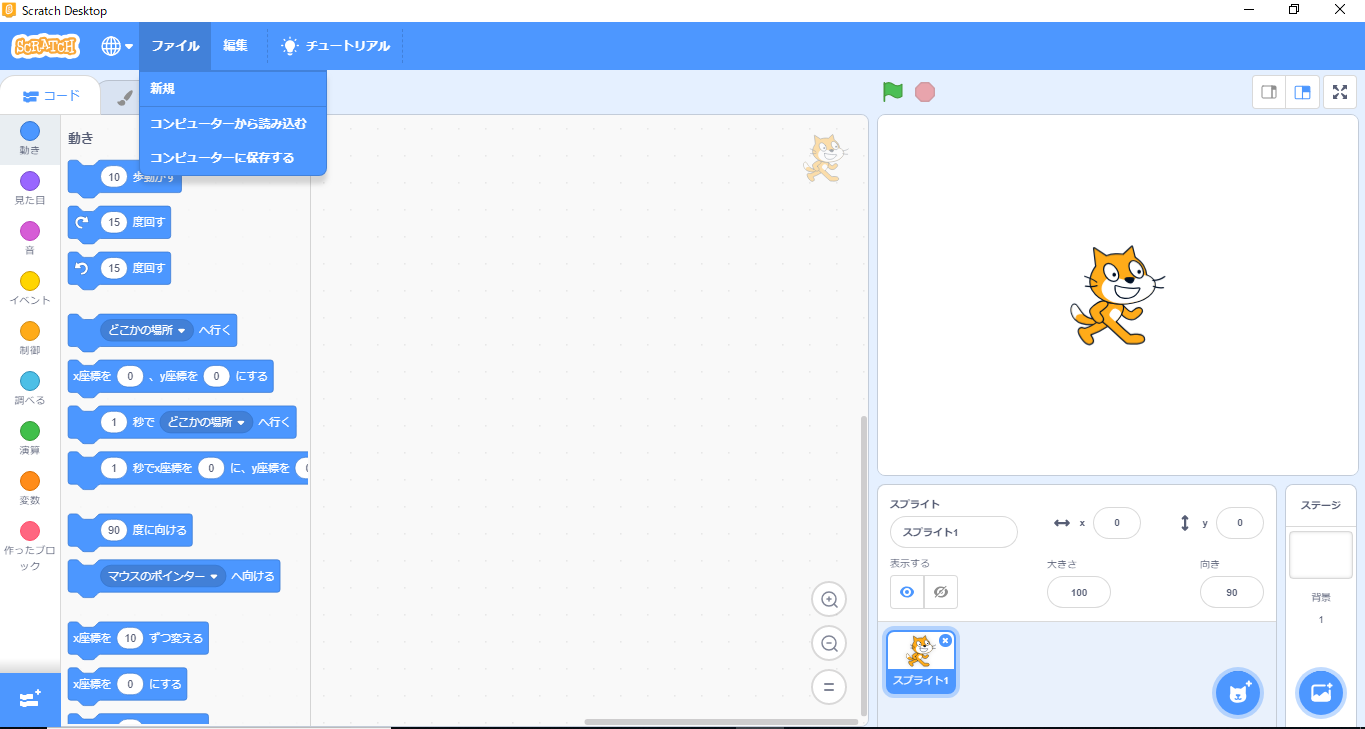The height and width of the screenshot is (729, 1365).
Task: Choose コンピューターから読み込む menu entry
Action: [233, 124]
